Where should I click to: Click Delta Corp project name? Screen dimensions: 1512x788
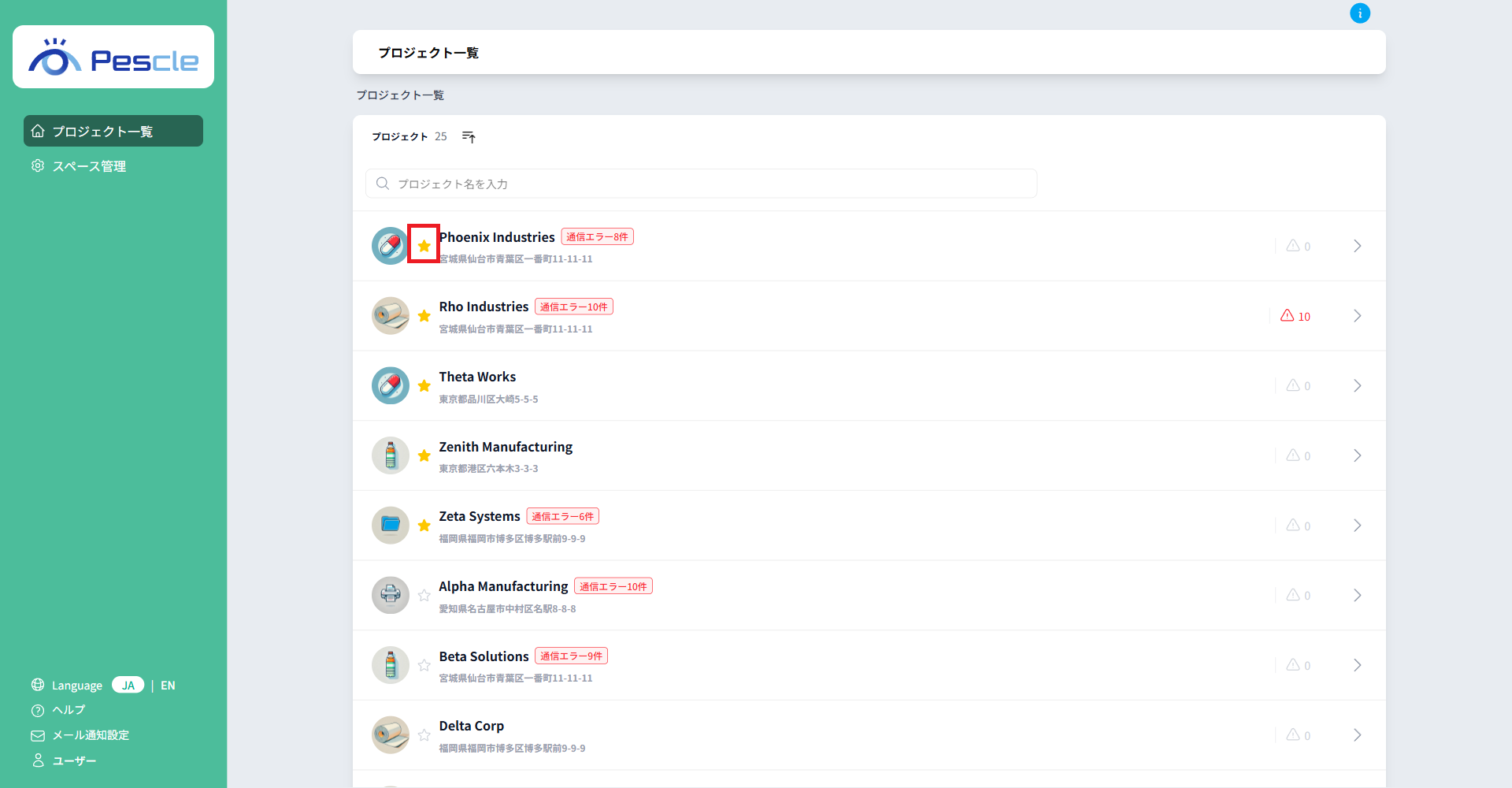click(471, 726)
